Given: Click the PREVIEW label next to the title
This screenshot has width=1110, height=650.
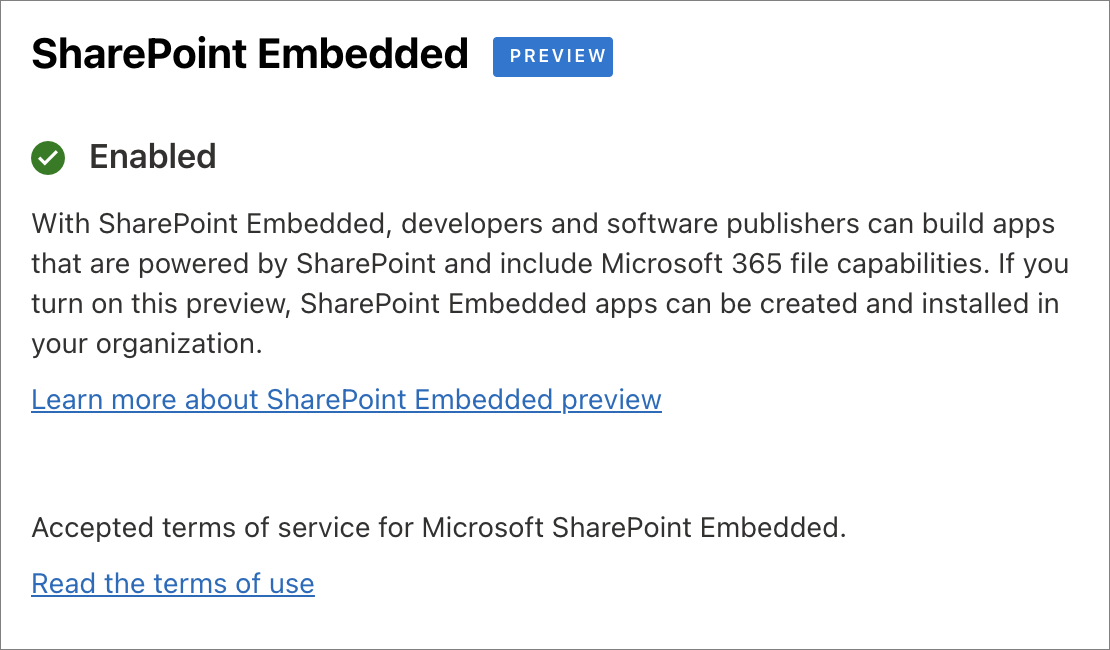Looking at the screenshot, I should click(x=553, y=57).
